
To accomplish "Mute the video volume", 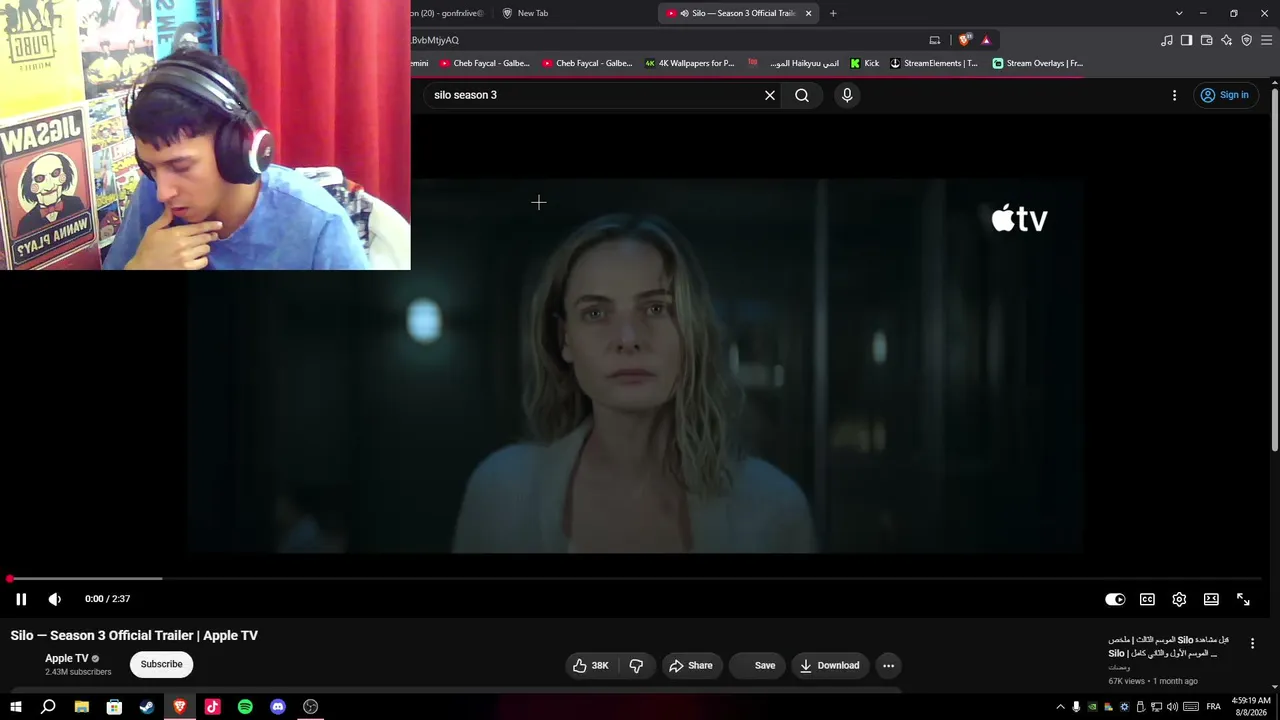I will pos(55,599).
